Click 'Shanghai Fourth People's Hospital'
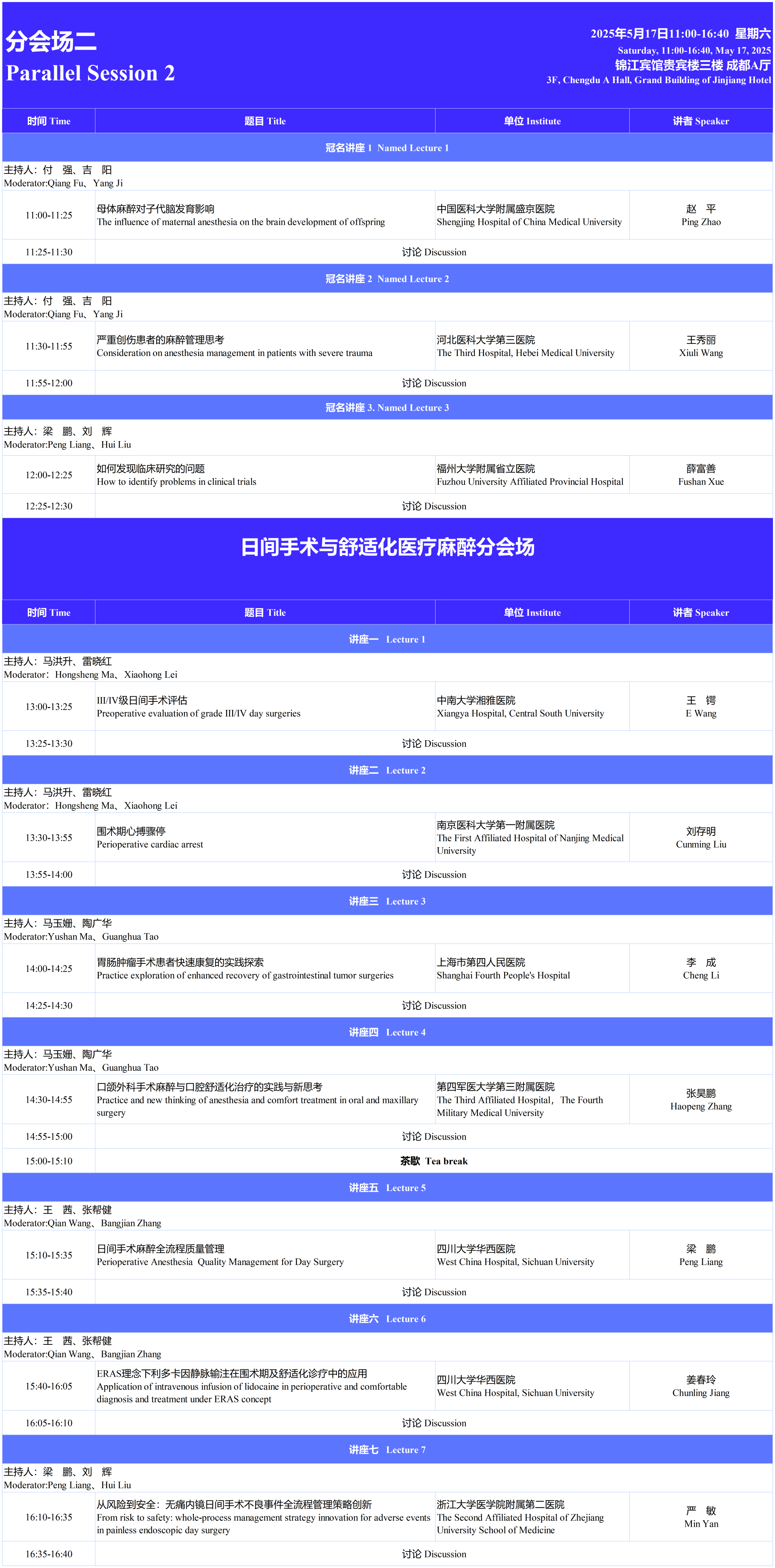The width and height of the screenshot is (775, 1568). [x=503, y=975]
